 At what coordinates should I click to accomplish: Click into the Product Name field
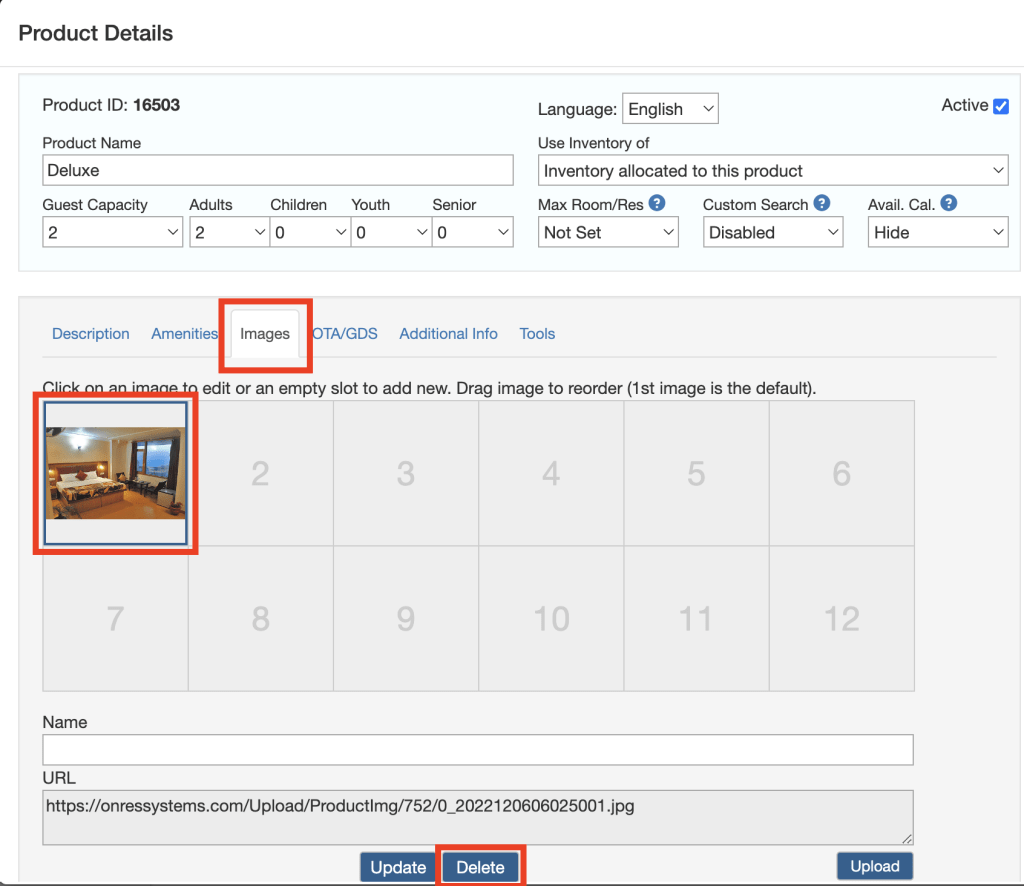[278, 170]
